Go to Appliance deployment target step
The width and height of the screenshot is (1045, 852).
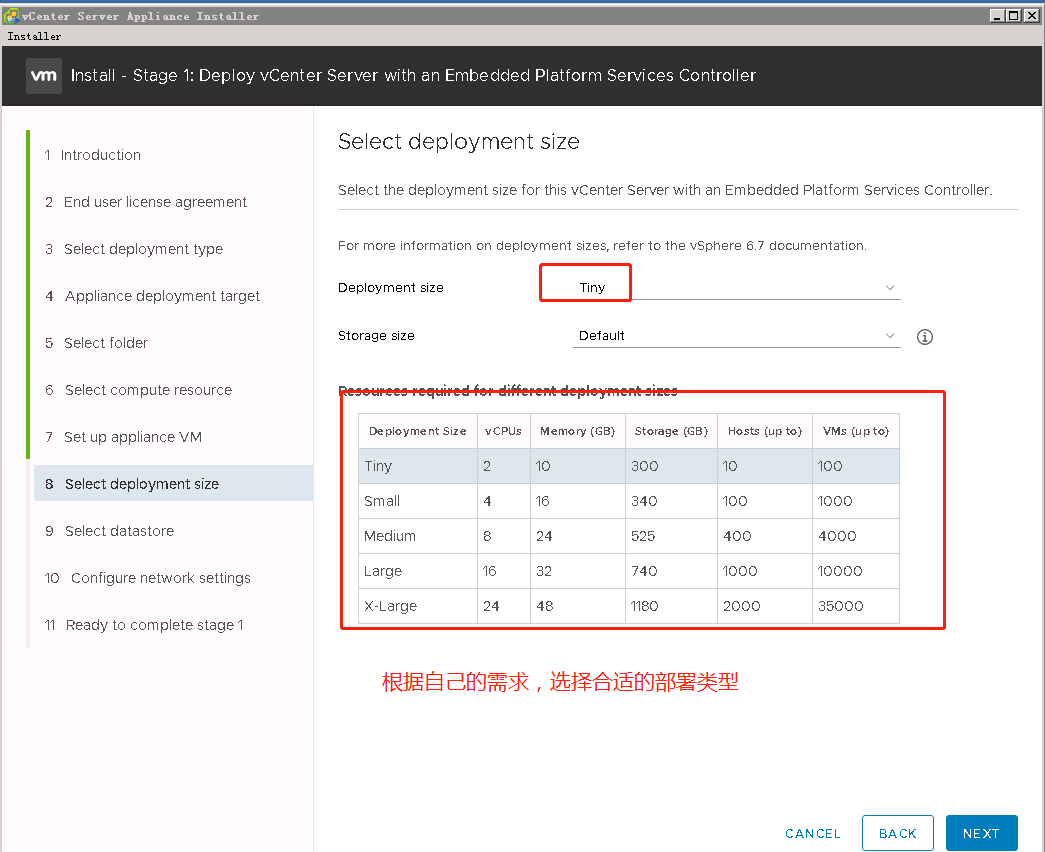(x=153, y=296)
